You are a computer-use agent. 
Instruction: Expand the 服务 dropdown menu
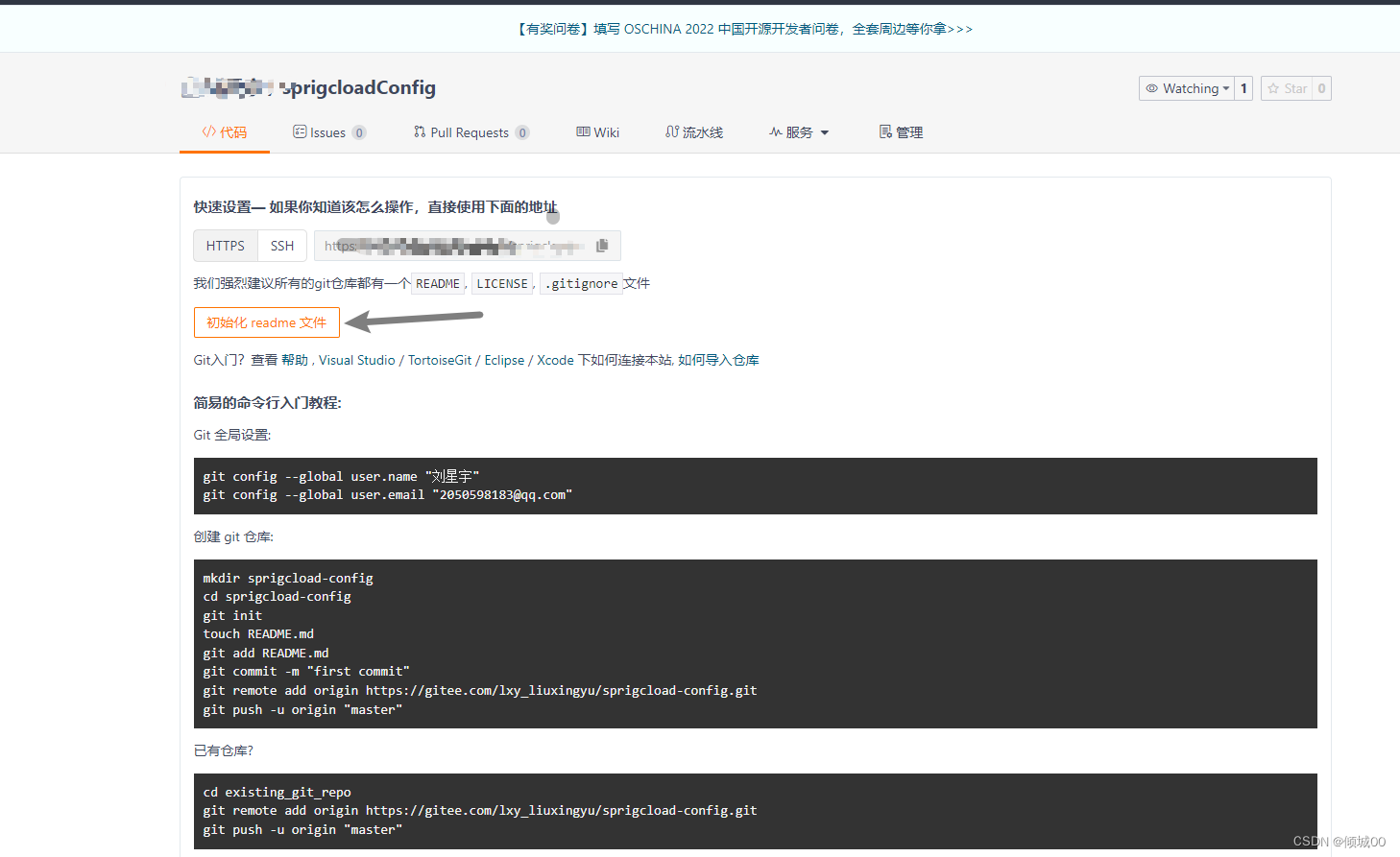[799, 132]
